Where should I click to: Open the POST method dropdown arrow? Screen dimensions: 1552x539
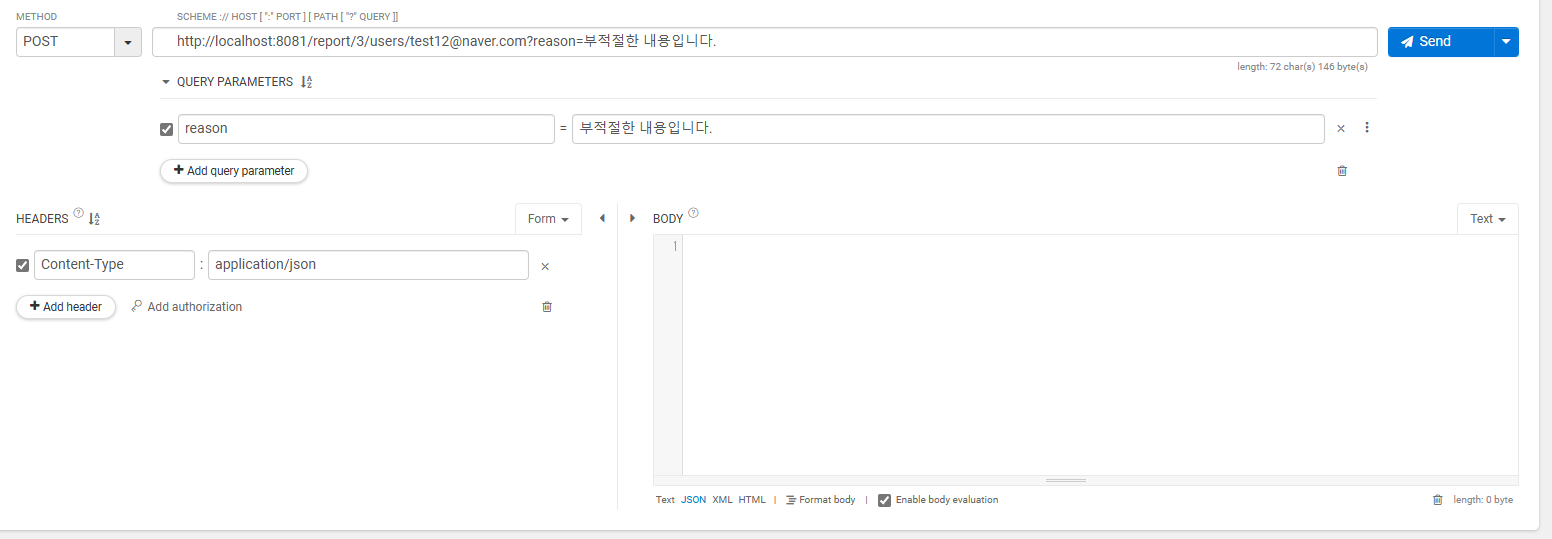(128, 42)
